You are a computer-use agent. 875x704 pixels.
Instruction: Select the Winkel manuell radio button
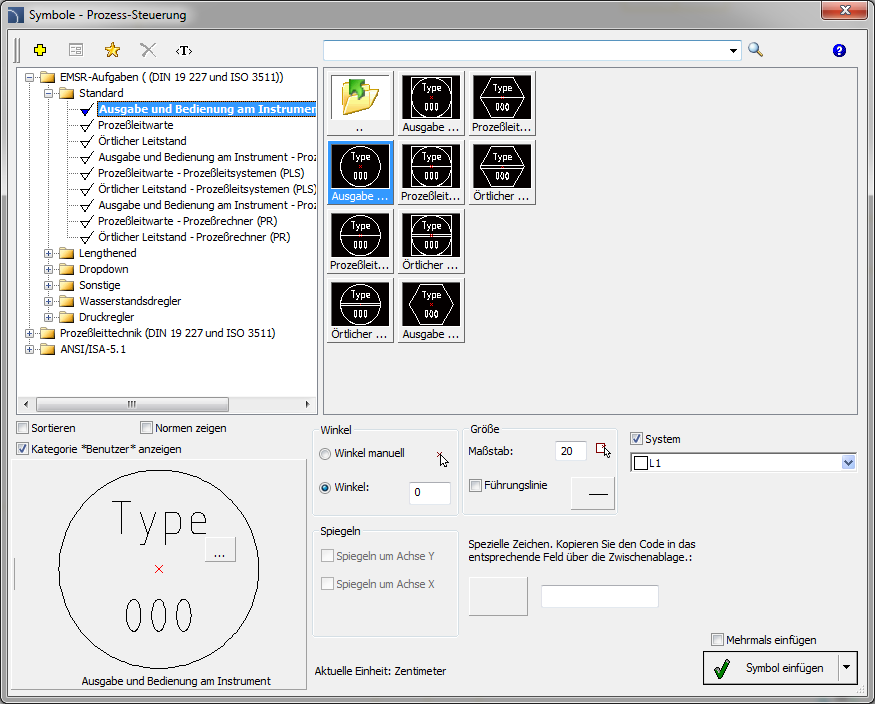point(325,454)
